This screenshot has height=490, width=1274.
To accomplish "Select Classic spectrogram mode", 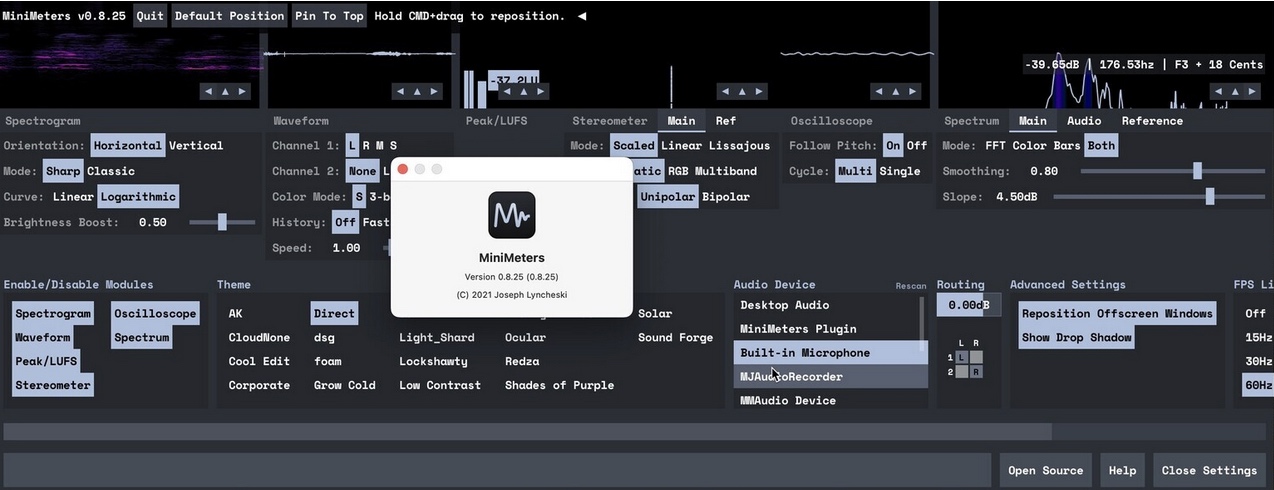I will pyautogui.click(x=110, y=172).
